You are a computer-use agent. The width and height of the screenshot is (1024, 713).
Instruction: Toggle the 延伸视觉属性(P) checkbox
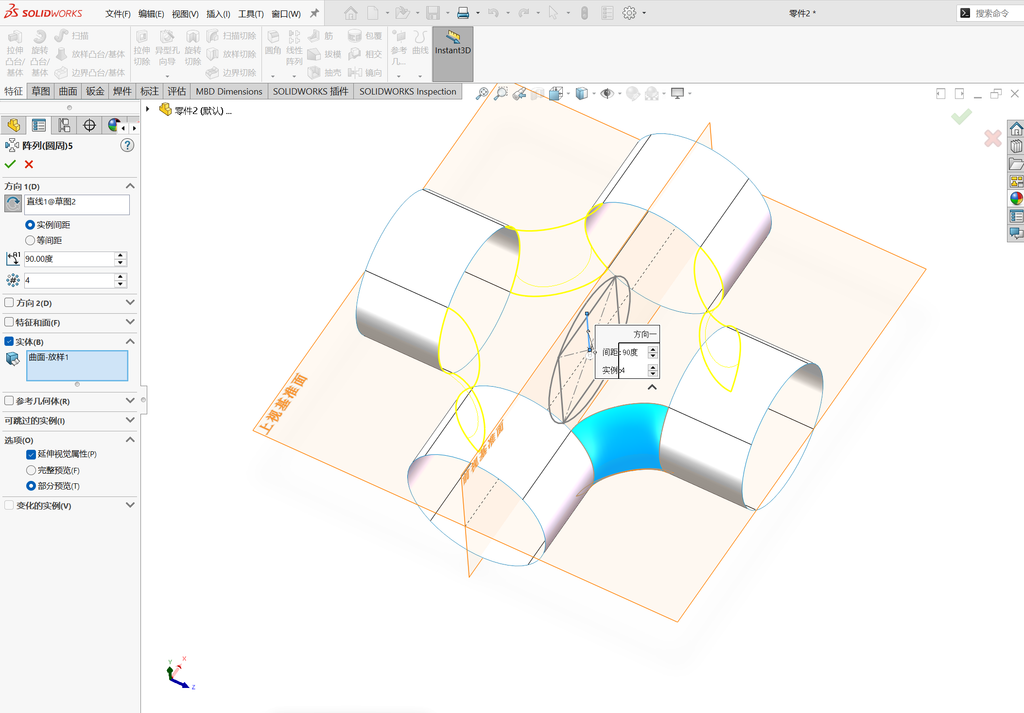31,454
